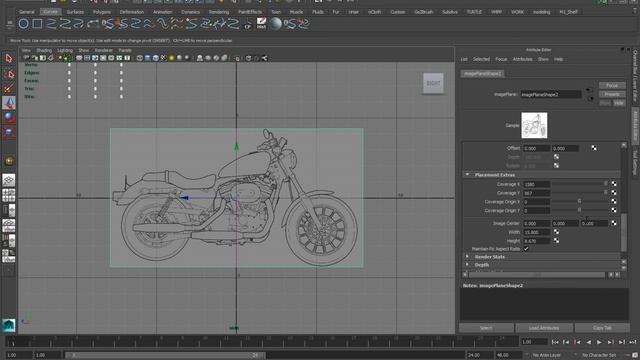Image resolution: width=640 pixels, height=360 pixels.
Task: Expand the Render Stats section
Action: coord(468,257)
